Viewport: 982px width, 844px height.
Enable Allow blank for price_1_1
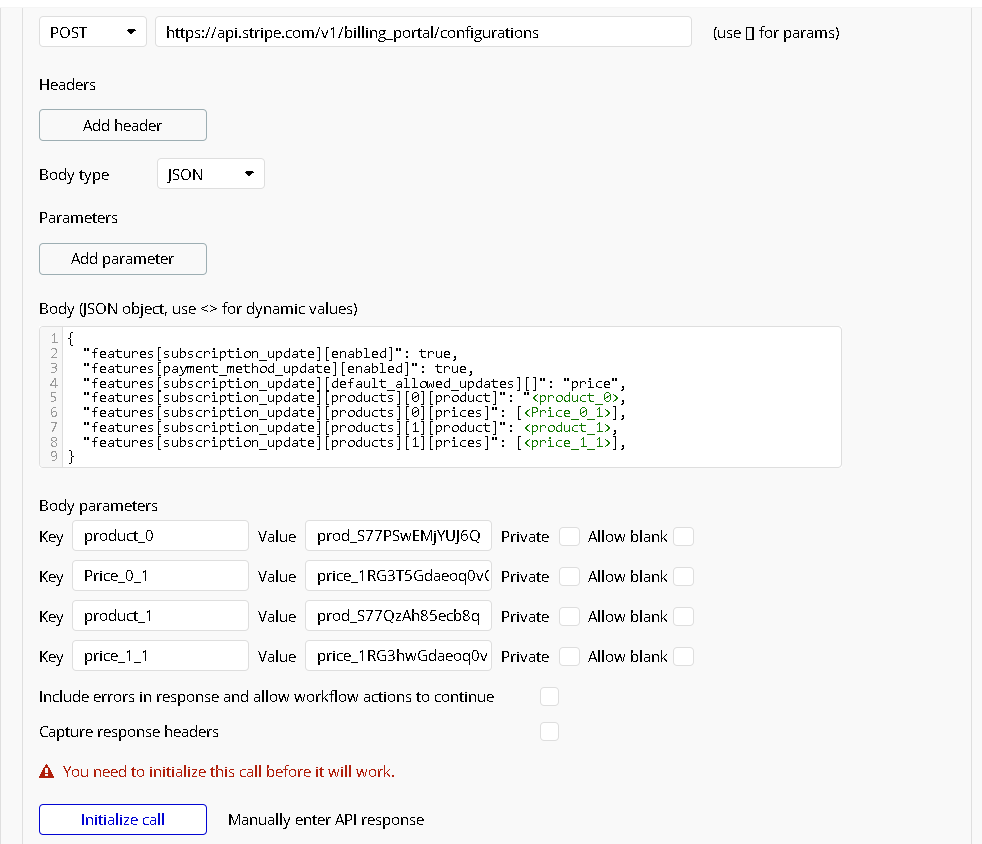684,657
